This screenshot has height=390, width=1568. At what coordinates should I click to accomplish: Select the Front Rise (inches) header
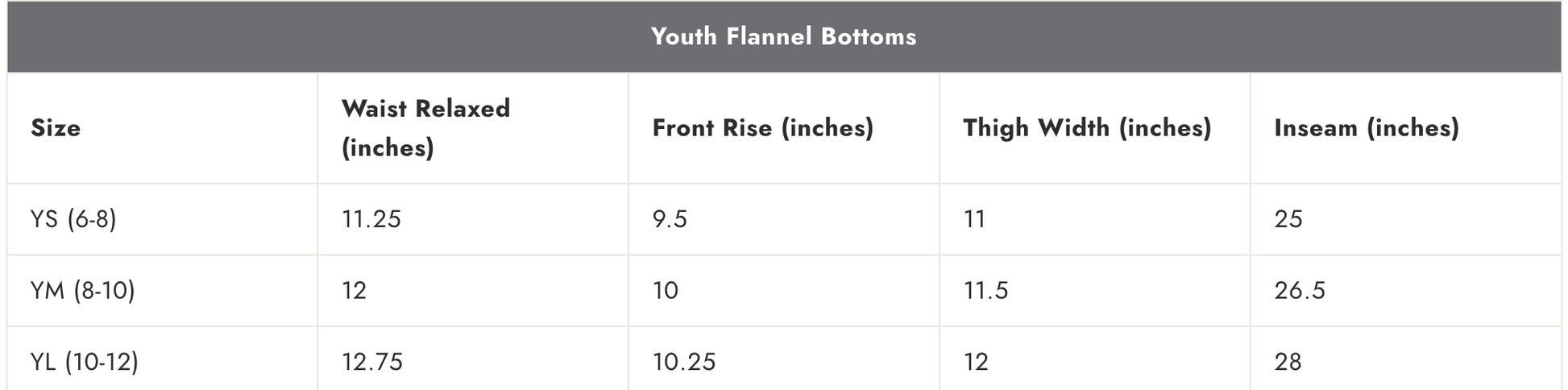coord(762,127)
